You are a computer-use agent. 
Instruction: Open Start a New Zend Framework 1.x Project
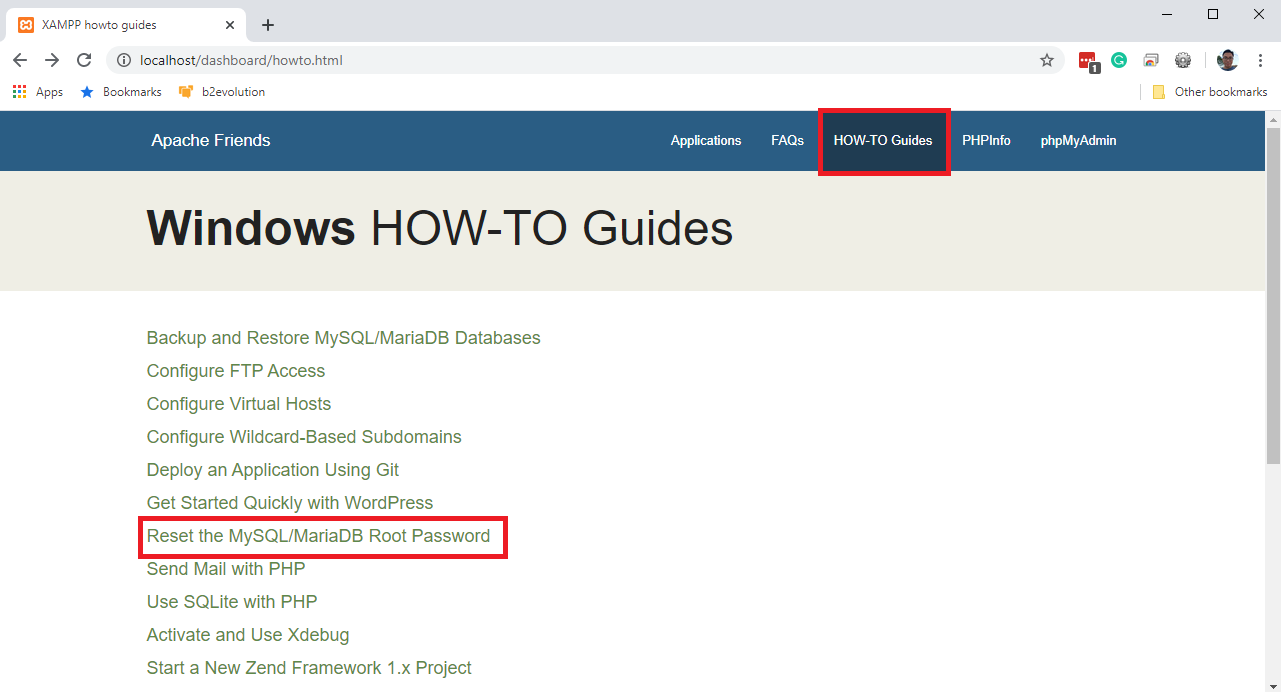(x=309, y=668)
